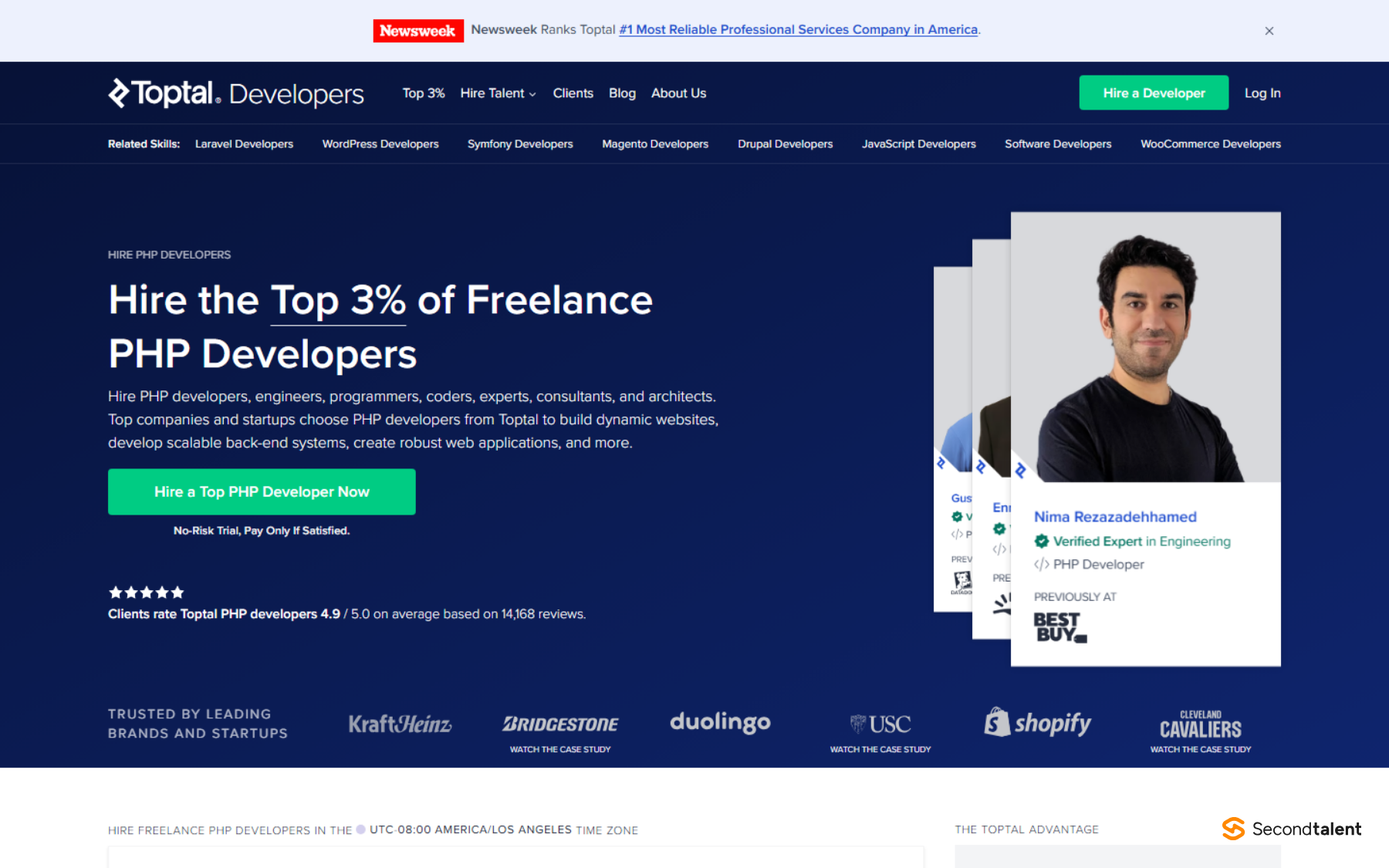Watch the USC case study
Screen dimensions: 1389x868
point(880,749)
